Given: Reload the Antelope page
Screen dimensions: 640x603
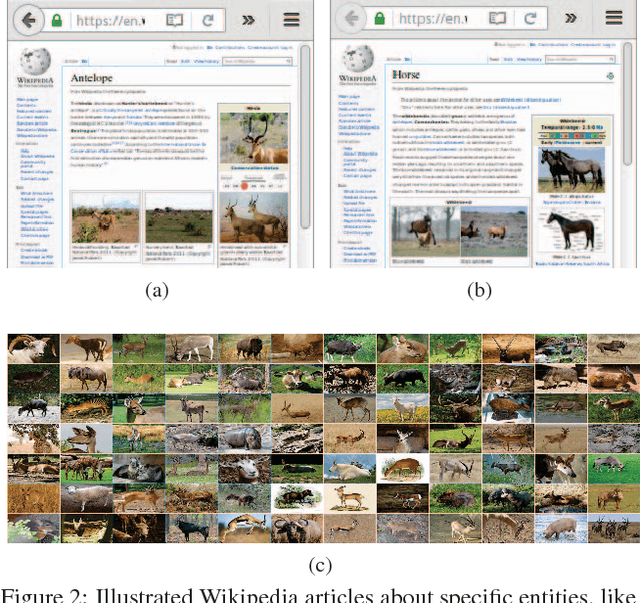Looking at the screenshot, I should tap(208, 20).
